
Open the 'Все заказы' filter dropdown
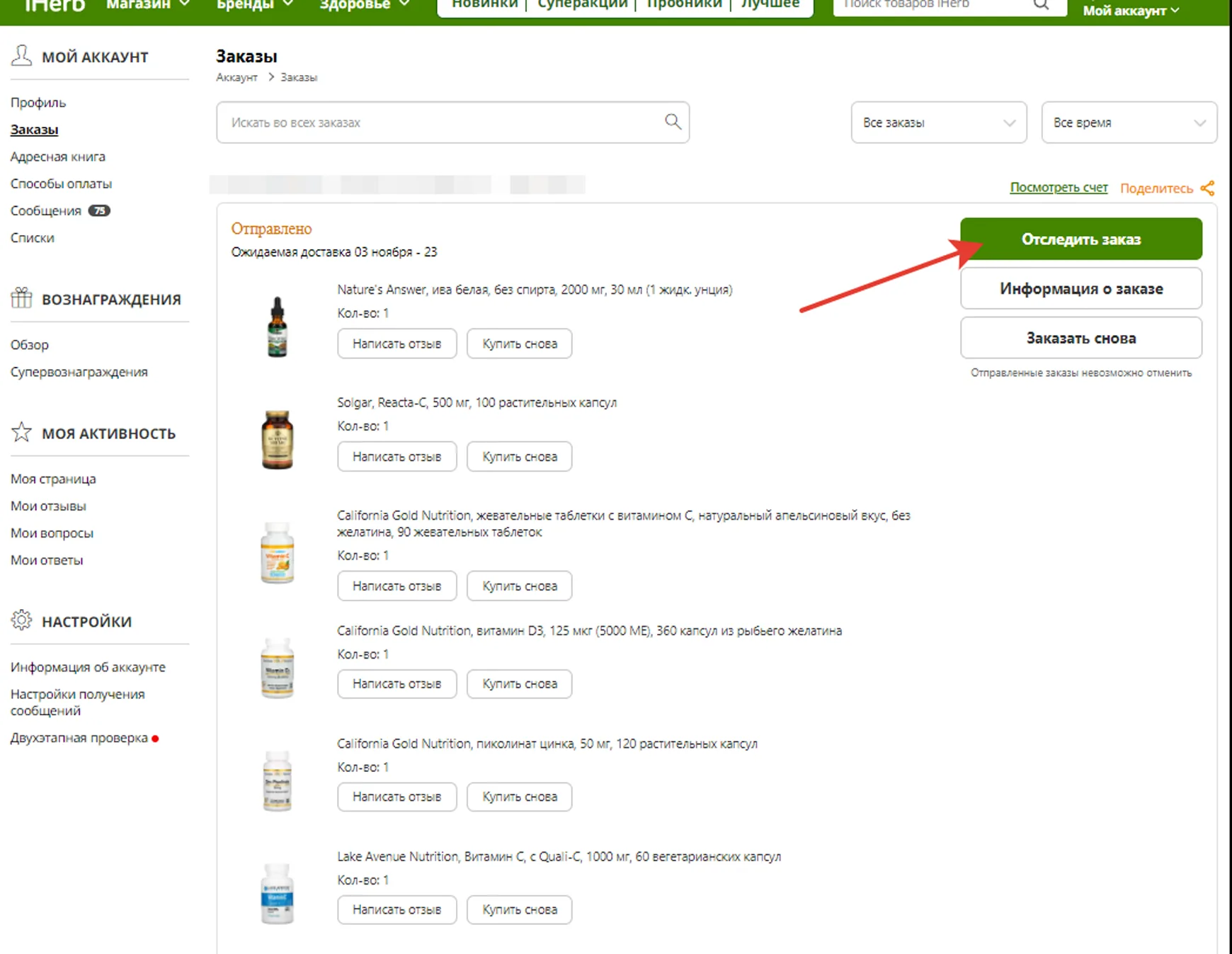pos(938,122)
